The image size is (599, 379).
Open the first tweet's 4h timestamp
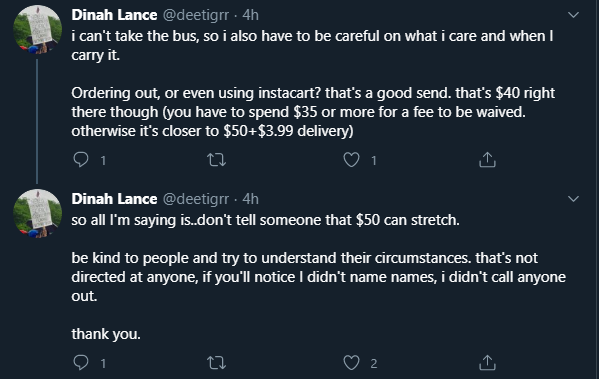click(x=251, y=15)
